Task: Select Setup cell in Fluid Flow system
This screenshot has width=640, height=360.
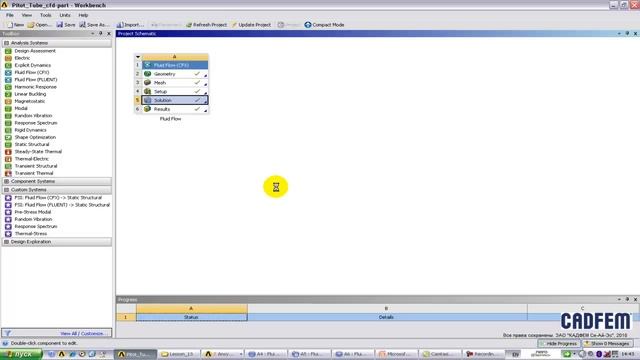Action: (175, 91)
